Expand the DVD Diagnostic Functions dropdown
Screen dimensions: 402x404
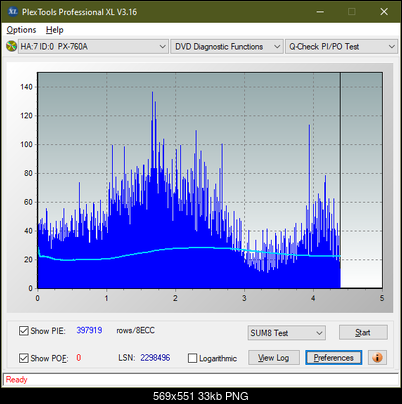(x=227, y=47)
